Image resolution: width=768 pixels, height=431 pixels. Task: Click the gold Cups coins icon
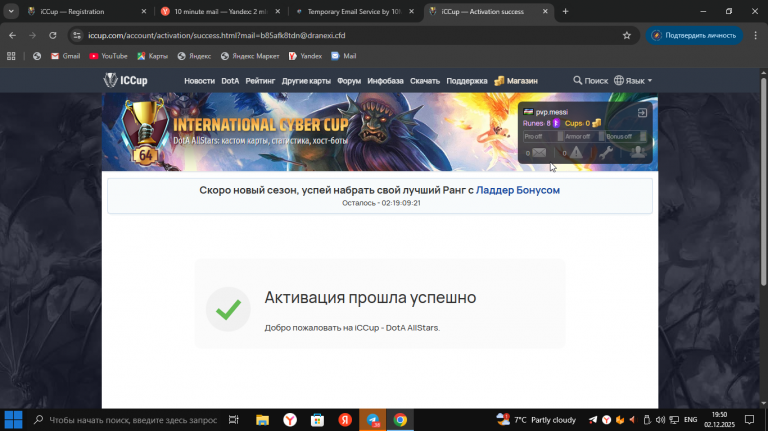pos(597,123)
